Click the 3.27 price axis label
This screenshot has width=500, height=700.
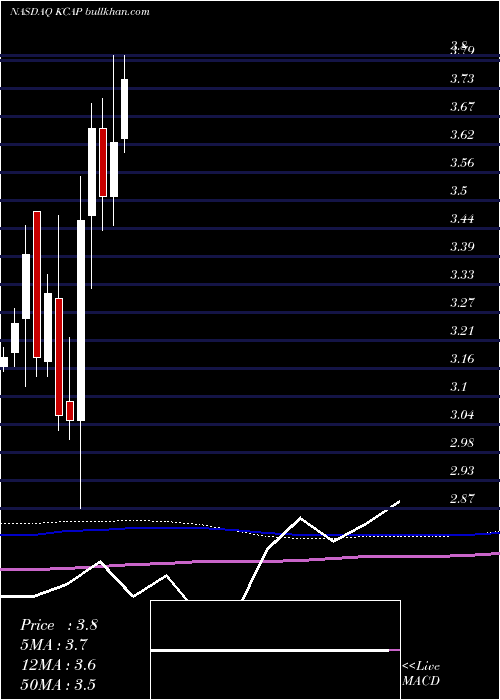pos(462,303)
